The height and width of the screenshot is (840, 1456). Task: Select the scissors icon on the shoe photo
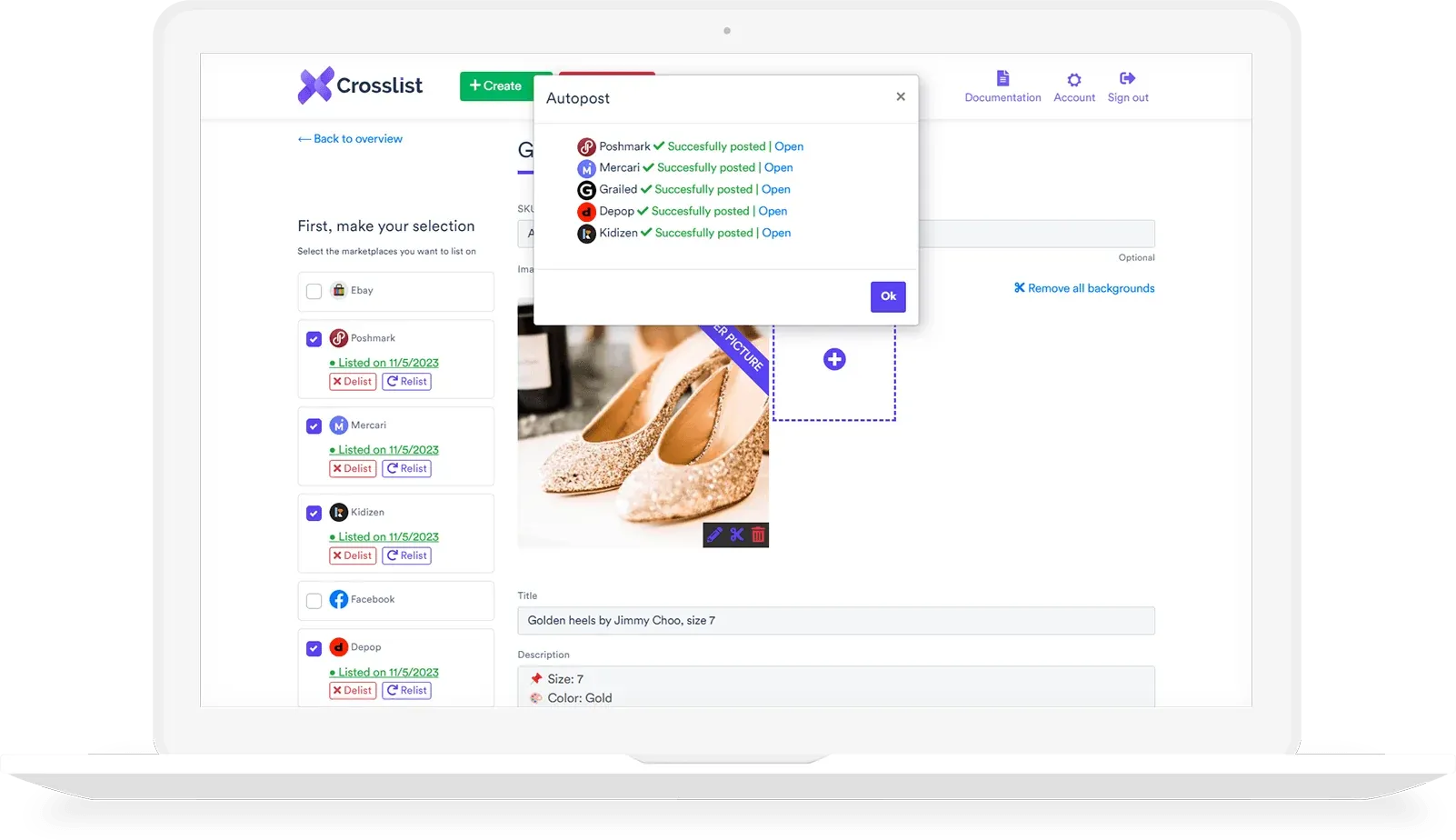[x=736, y=535]
